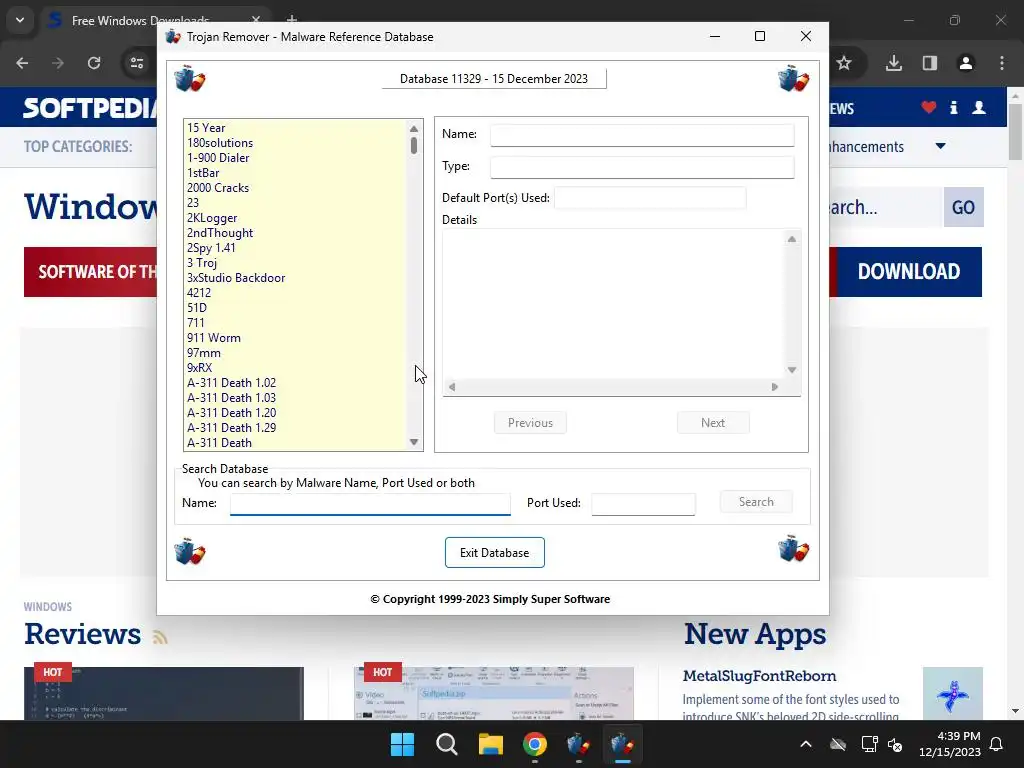The image size is (1024, 768).
Task: Open File Explorer from taskbar
Action: click(x=490, y=744)
